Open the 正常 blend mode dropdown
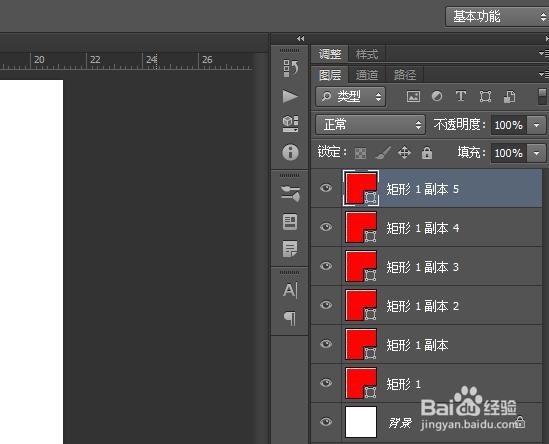Viewport: 549px width, 444px height. pos(370,125)
